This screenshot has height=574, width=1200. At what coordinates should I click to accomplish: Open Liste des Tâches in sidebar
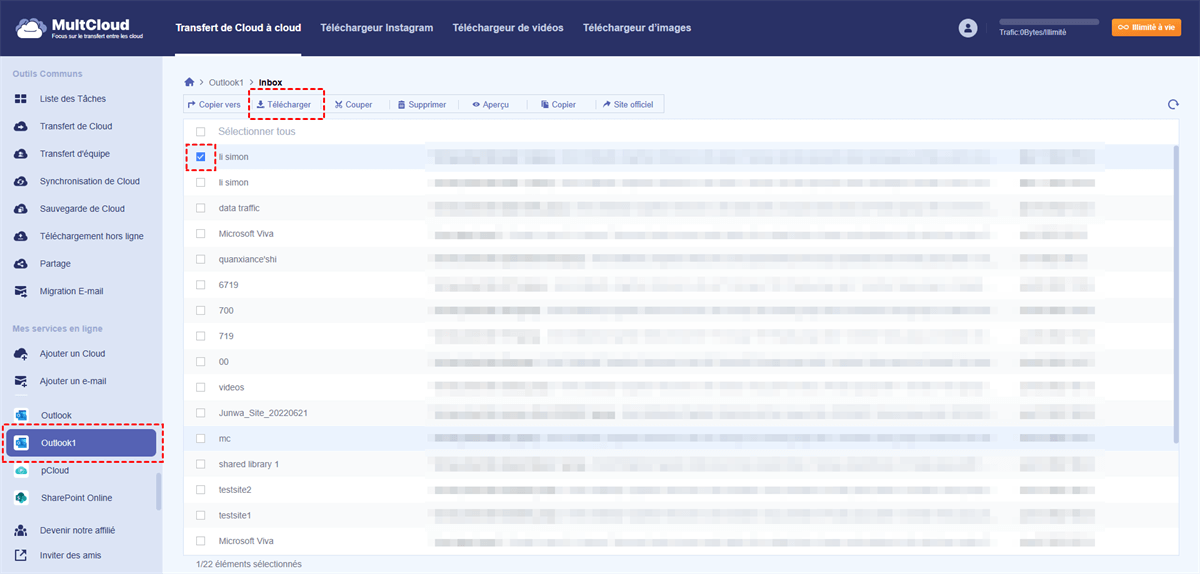coord(72,99)
